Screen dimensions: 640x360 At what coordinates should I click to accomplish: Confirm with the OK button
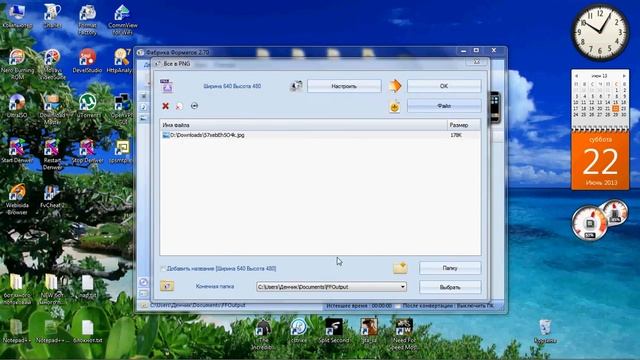point(444,86)
